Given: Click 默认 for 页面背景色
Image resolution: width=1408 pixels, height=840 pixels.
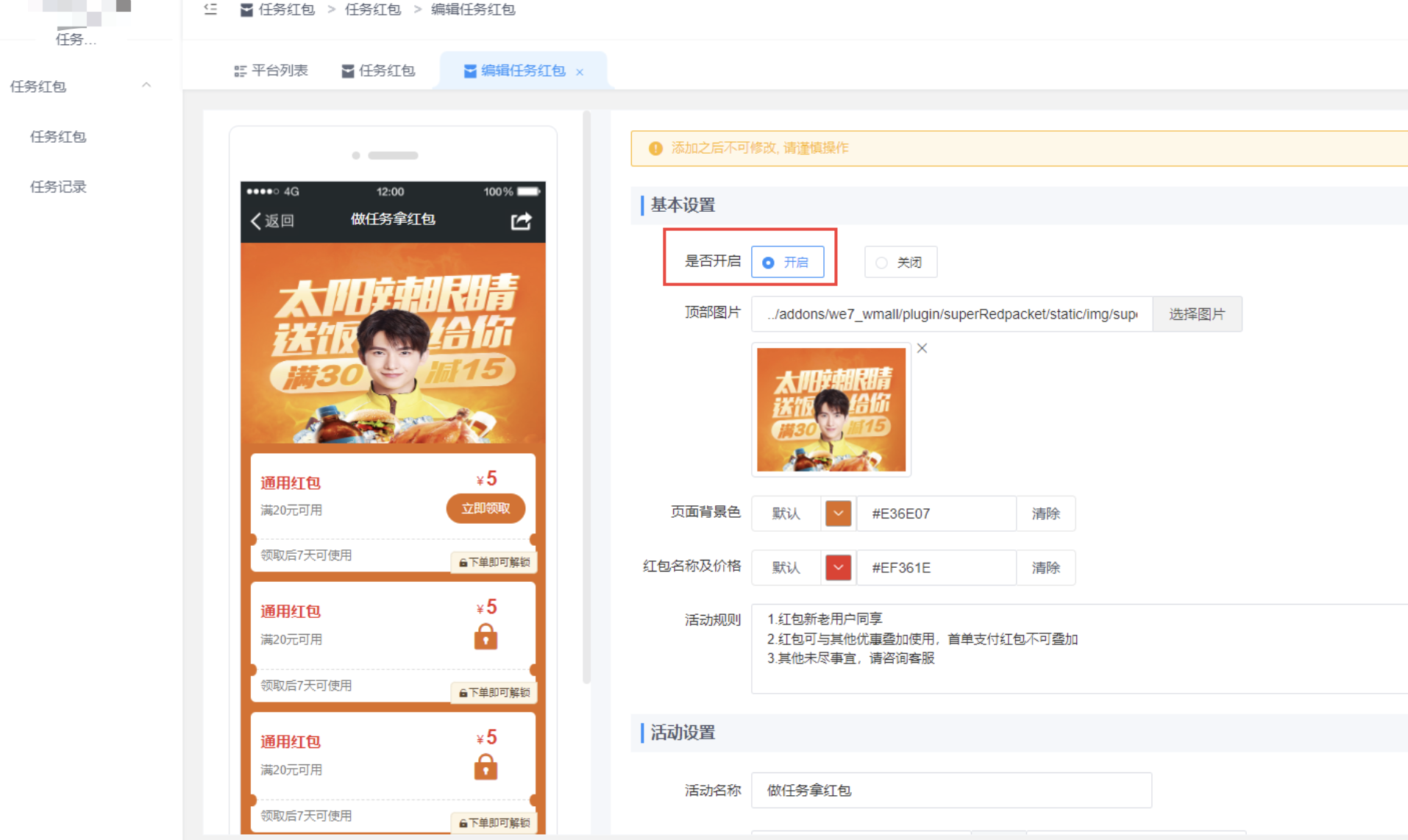Looking at the screenshot, I should coord(786,513).
